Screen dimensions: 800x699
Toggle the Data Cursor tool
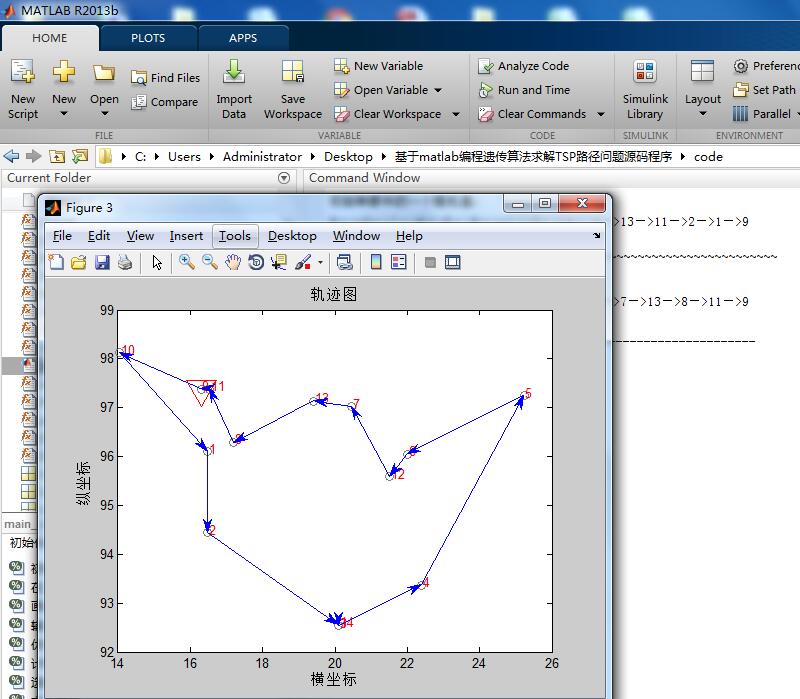(279, 262)
